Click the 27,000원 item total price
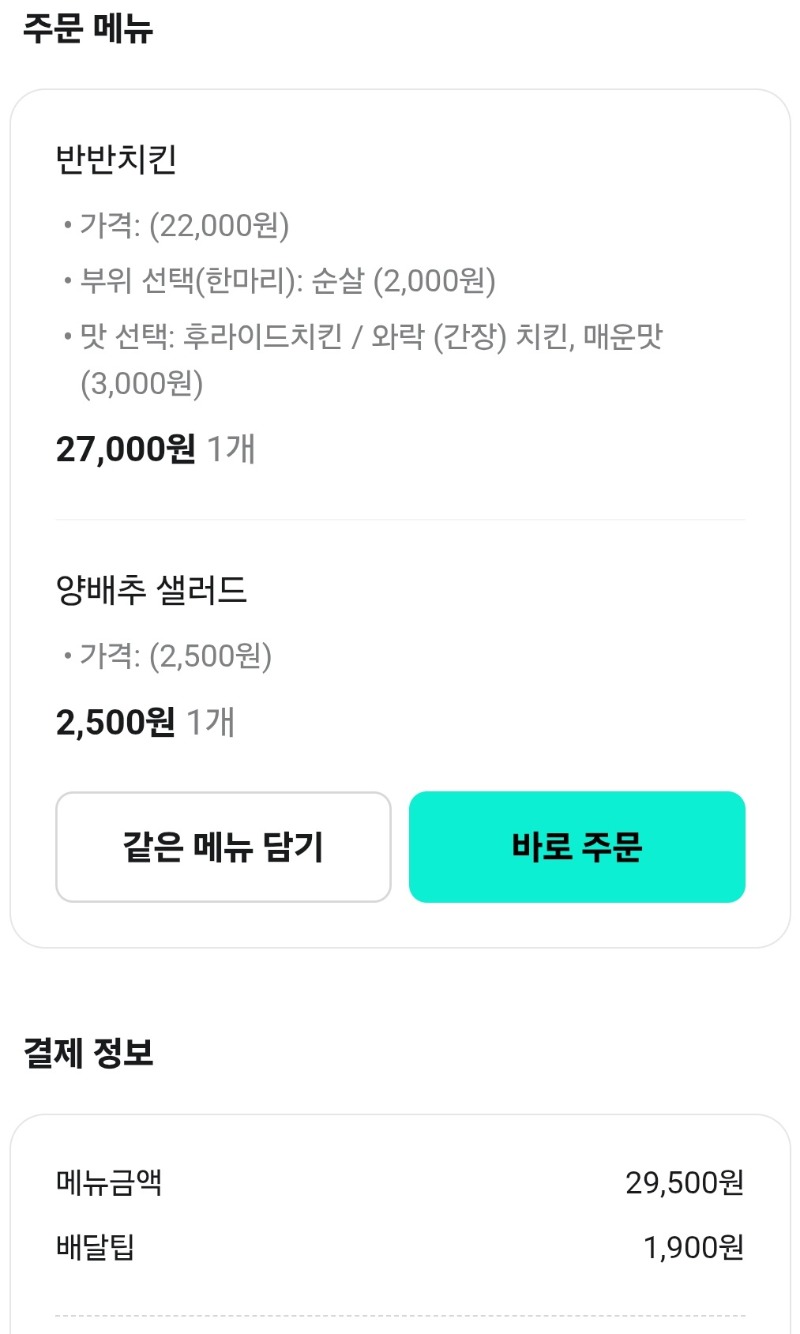 (125, 449)
